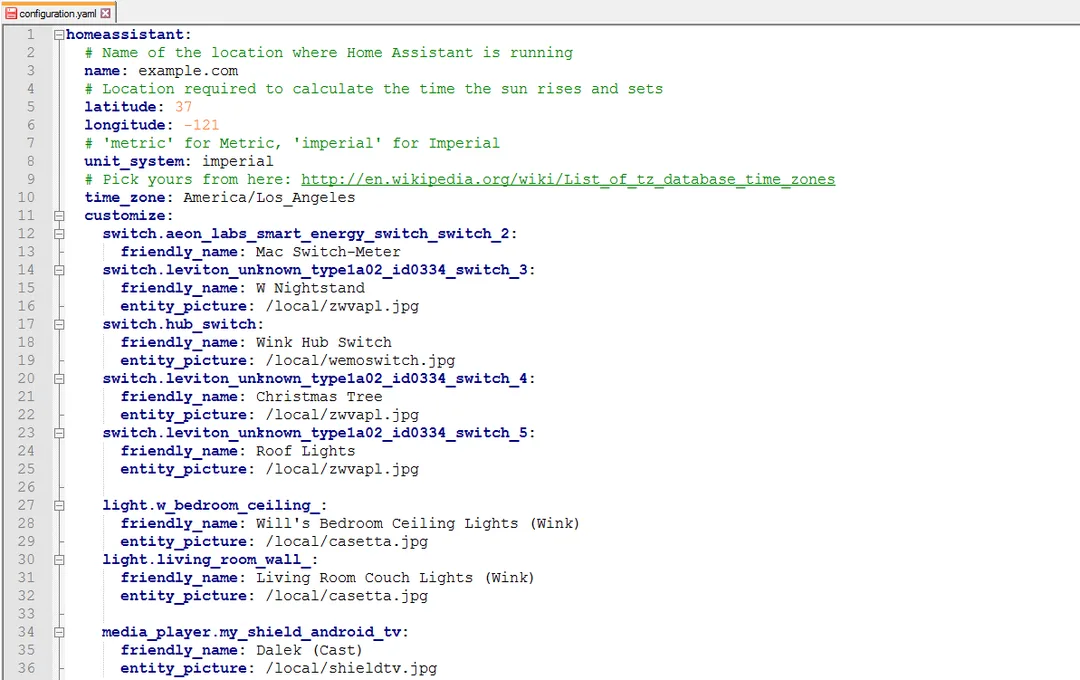This screenshot has width=1080, height=680.
Task: Click the /local/wemoswitch.jpg path
Action: coord(360,360)
